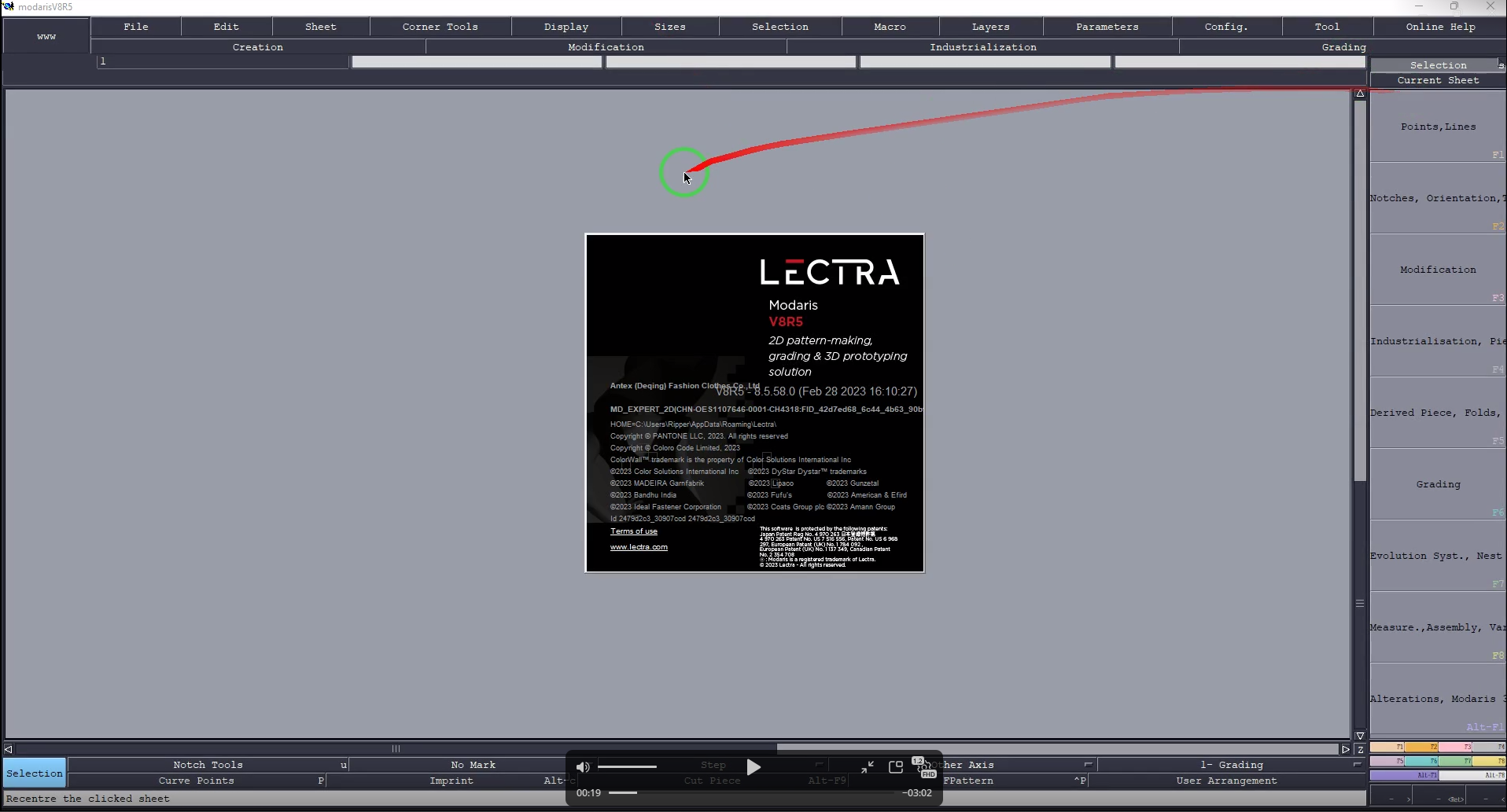Click the video volume slider
Viewport: 1507px width, 812px height.
[627, 766]
